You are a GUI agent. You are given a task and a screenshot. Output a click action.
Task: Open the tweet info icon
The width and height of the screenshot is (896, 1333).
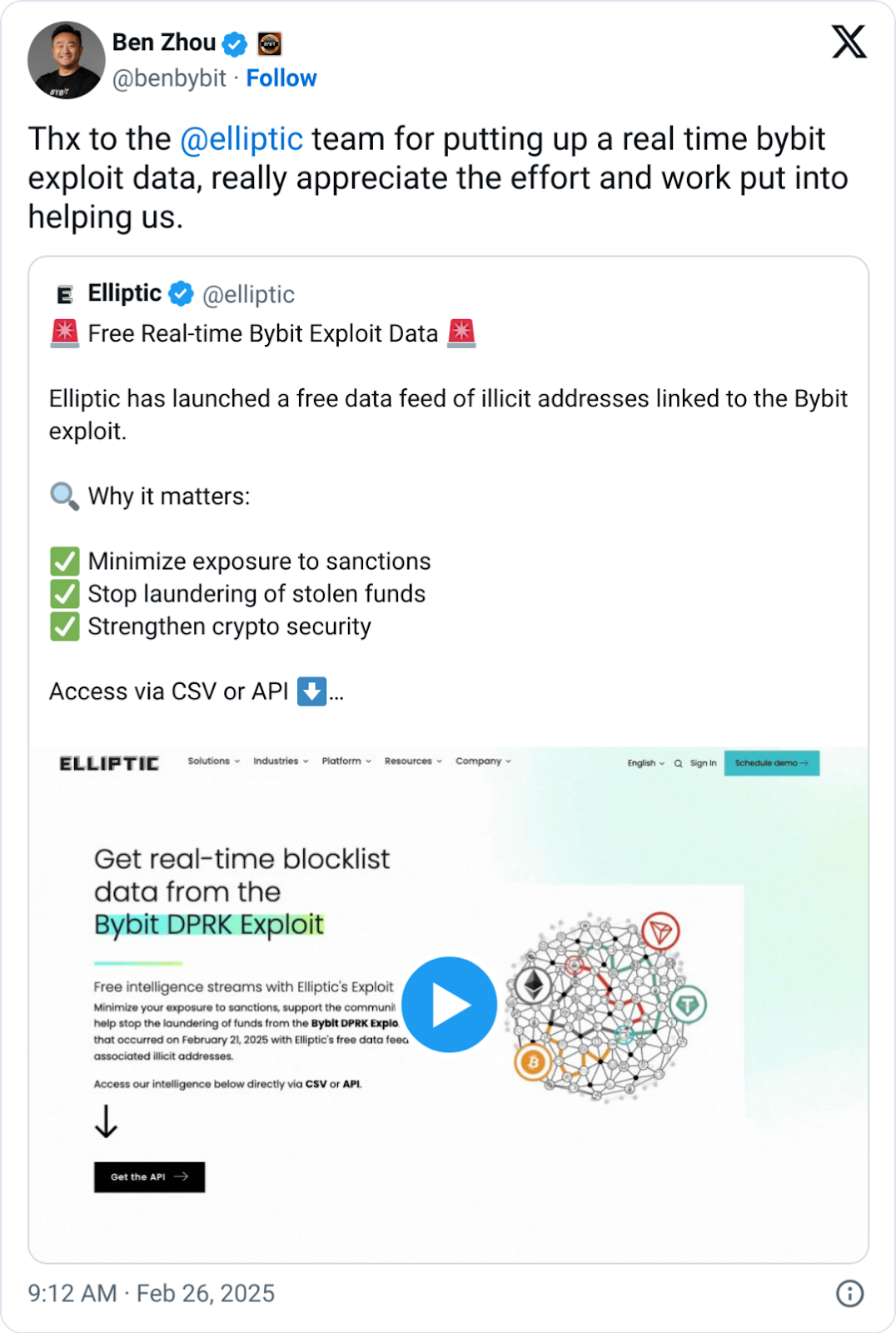849,1293
